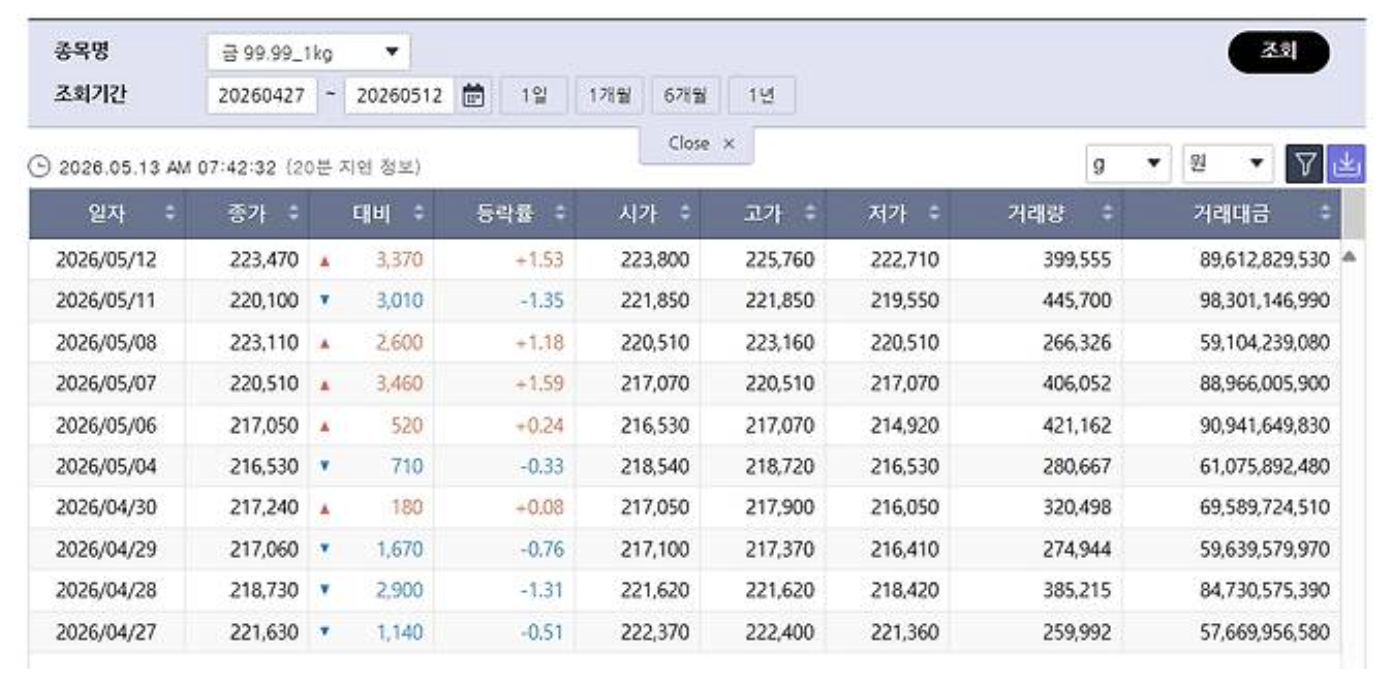Click the blue down triangle in the 2026/05/11 row
The height and width of the screenshot is (686, 1392).
point(324,299)
